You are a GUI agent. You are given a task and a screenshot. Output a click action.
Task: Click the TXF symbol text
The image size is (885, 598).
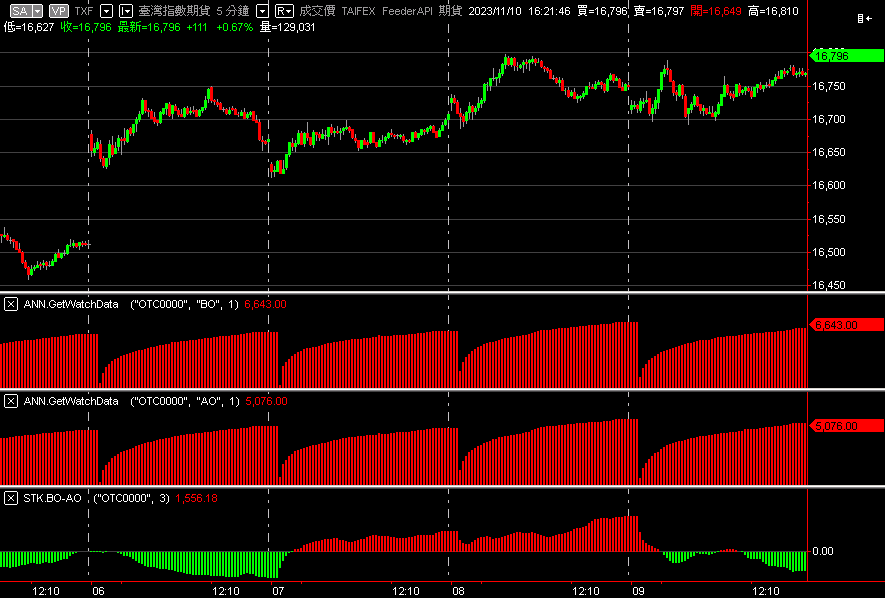(x=84, y=11)
